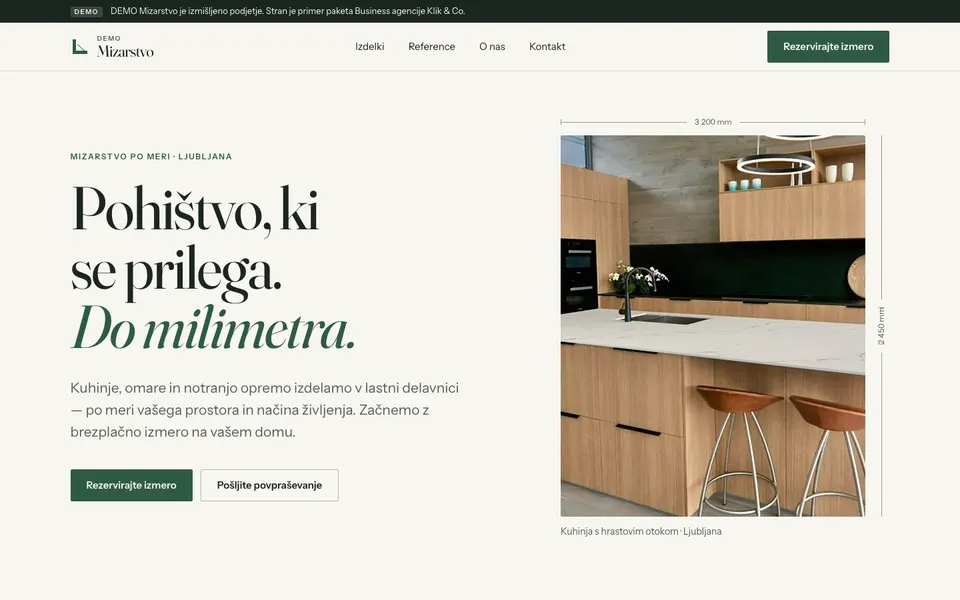Screen dimensions: 960x600
Task: Open the Kontakt navigation link
Action: (x=547, y=47)
